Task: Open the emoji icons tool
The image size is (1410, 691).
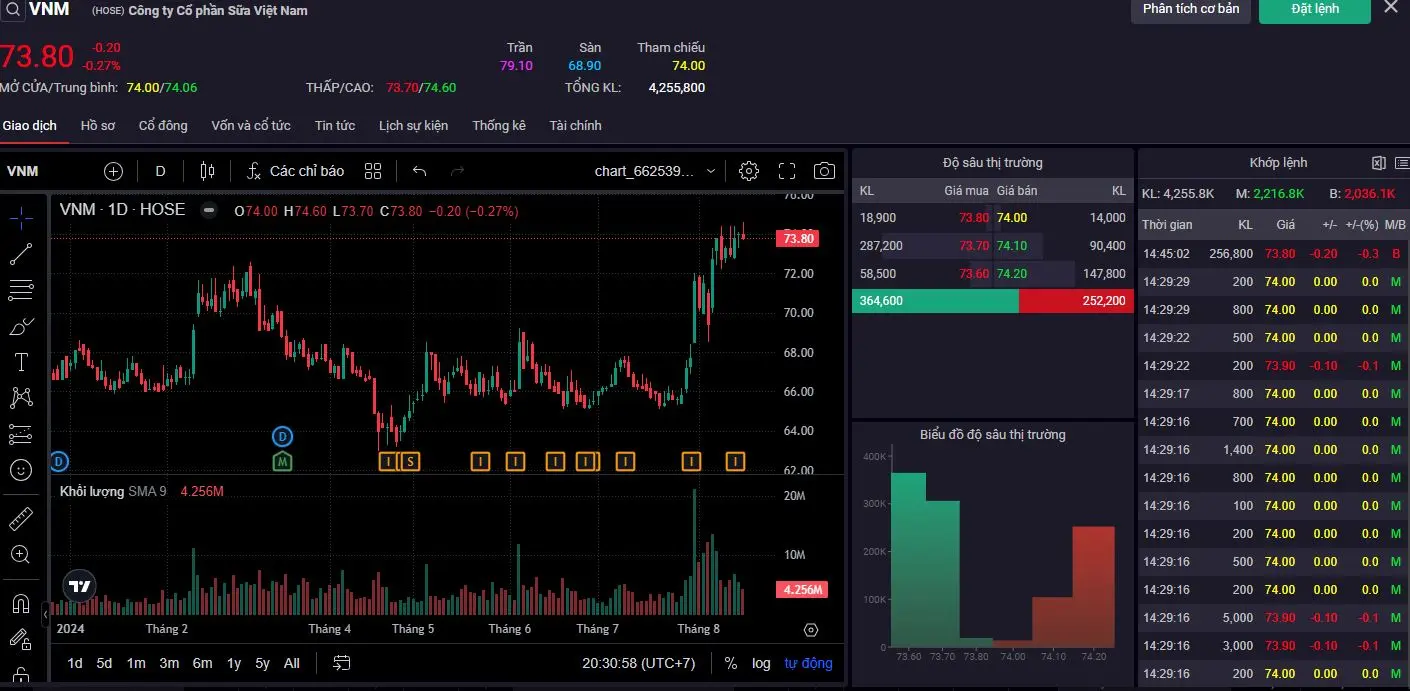Action: [x=21, y=469]
